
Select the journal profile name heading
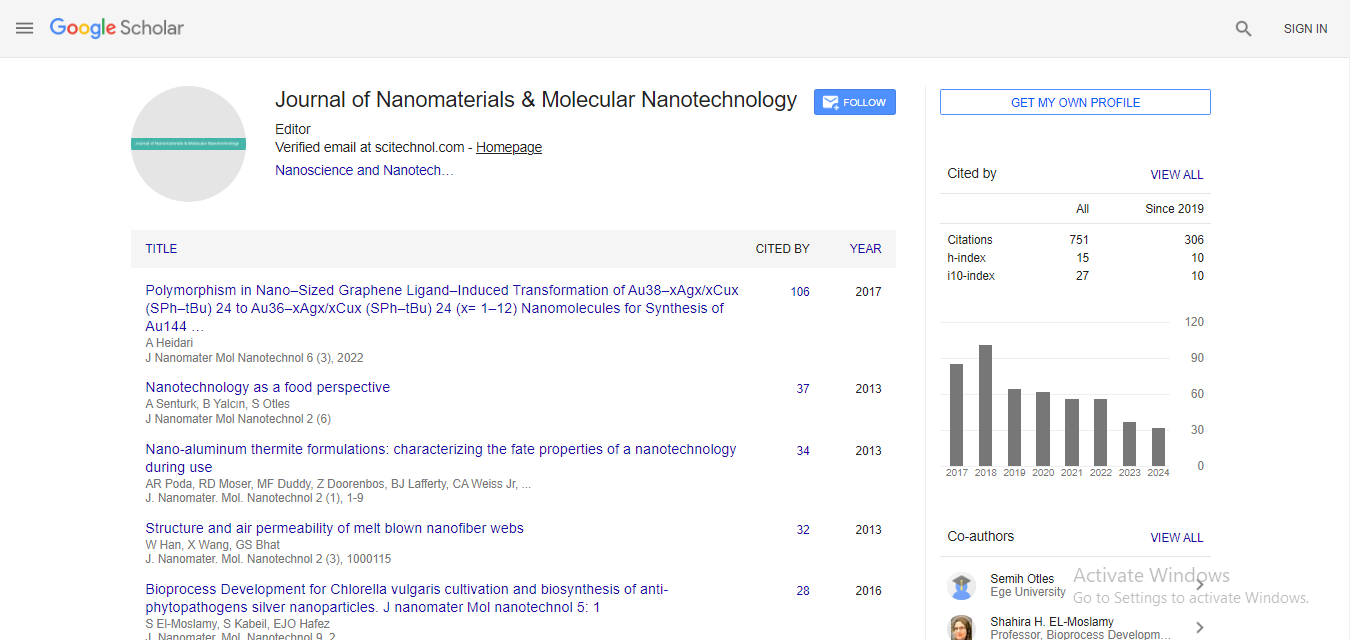point(536,100)
